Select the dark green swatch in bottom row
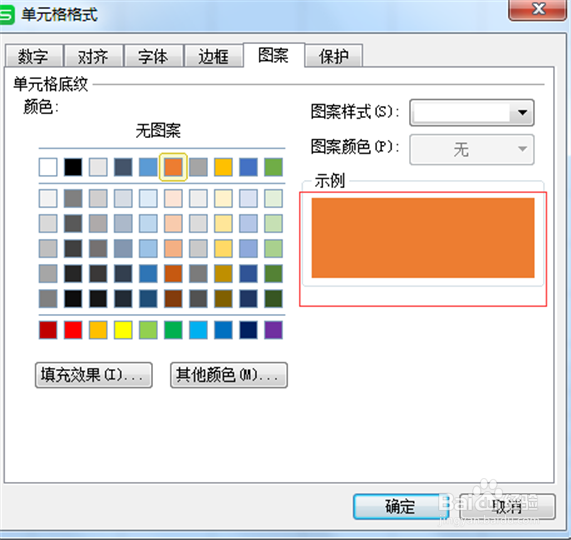The image size is (571, 540). pos(173,330)
